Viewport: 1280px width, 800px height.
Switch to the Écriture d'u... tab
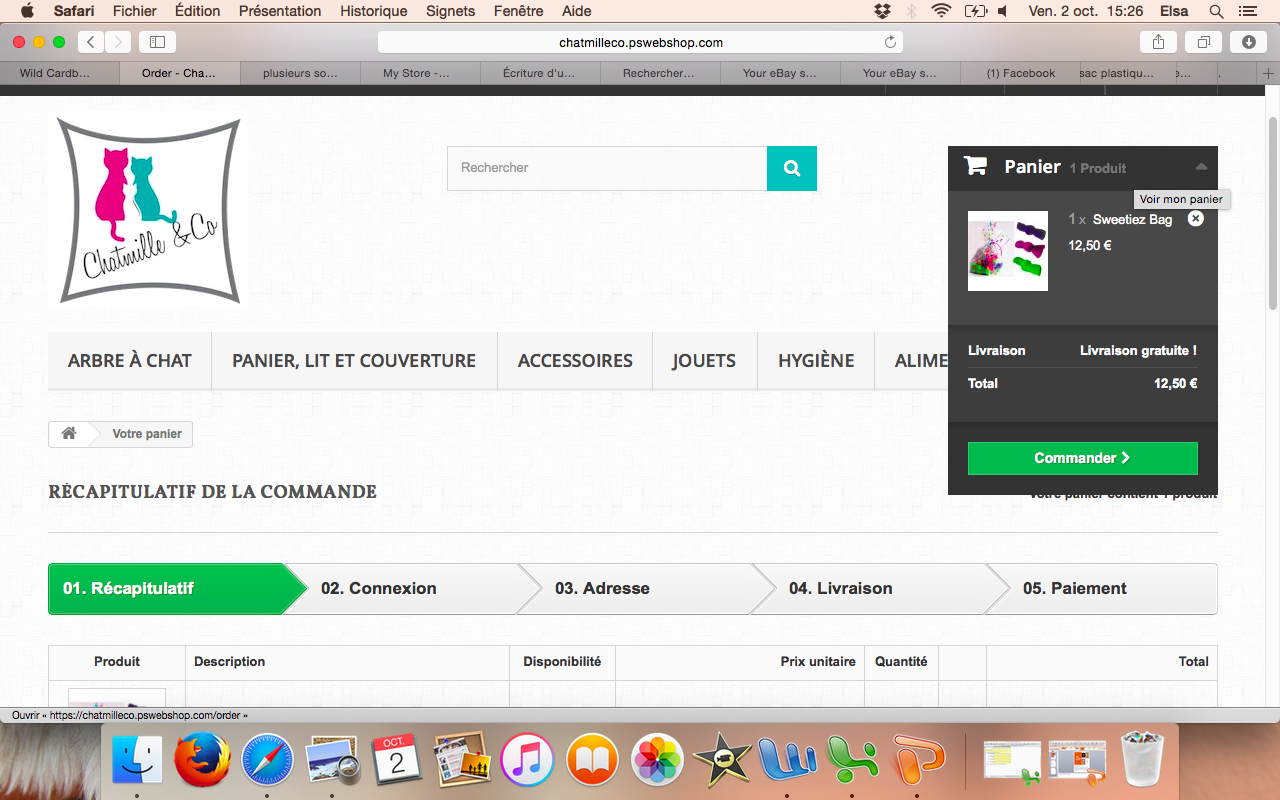[539, 73]
